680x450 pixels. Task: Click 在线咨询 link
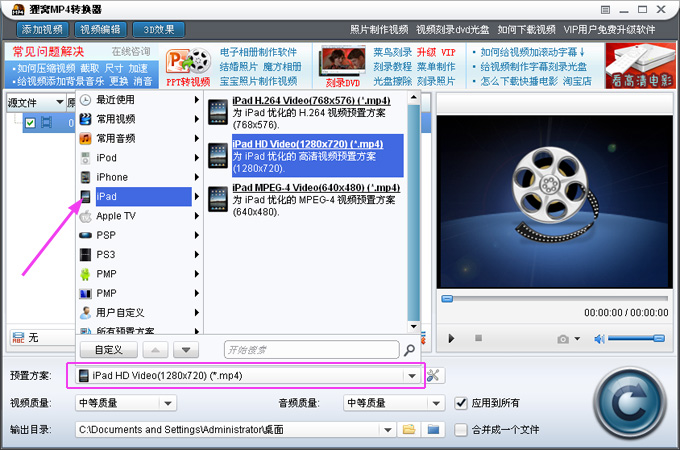[x=131, y=52]
